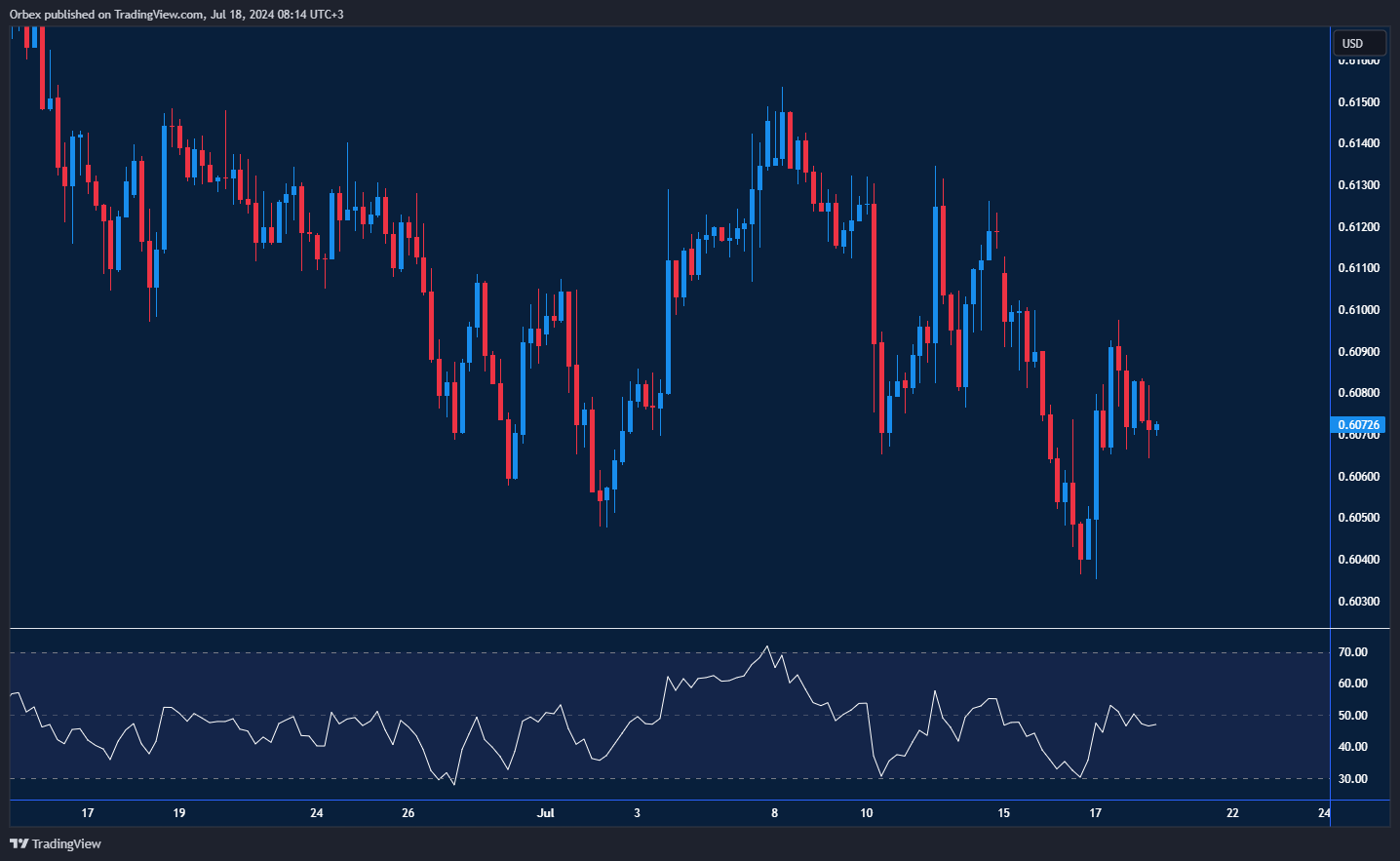1400x861 pixels.
Task: Click the divider between price and RSI panes
Action: (x=669, y=629)
